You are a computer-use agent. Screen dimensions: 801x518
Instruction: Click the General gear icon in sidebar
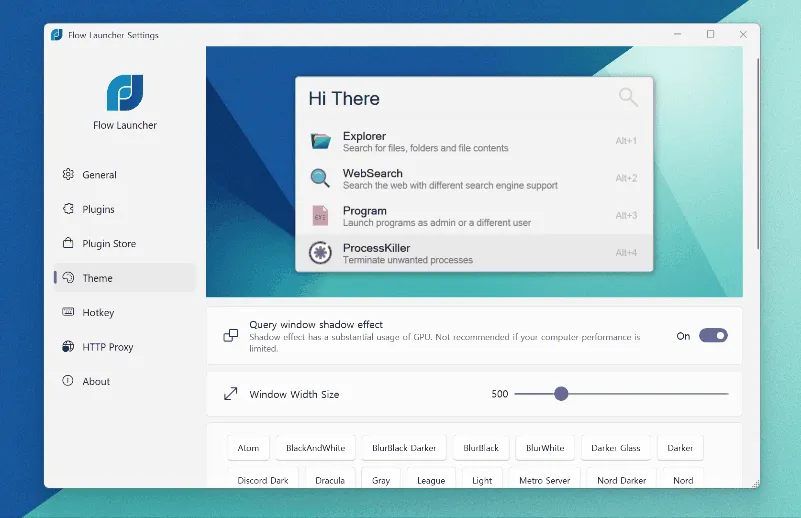(x=68, y=174)
